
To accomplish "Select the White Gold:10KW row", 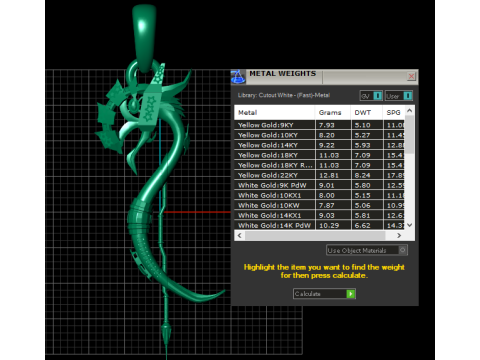I will coord(320,205).
